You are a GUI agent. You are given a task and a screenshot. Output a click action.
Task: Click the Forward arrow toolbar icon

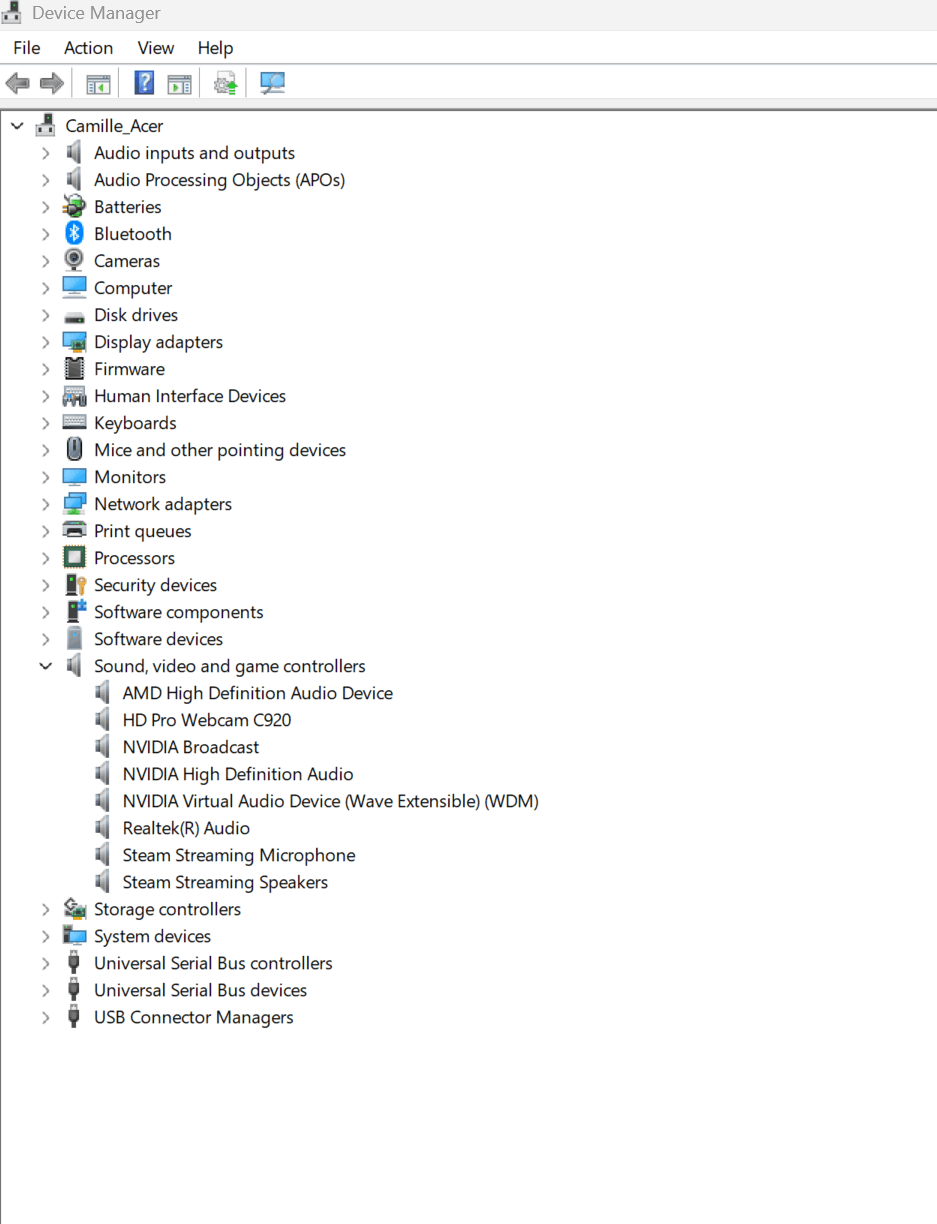point(51,83)
